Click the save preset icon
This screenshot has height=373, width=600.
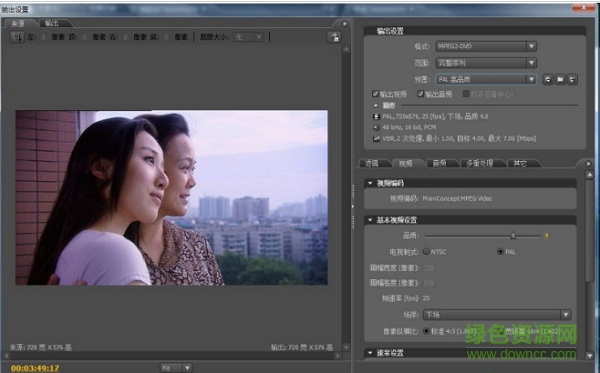[x=548, y=79]
